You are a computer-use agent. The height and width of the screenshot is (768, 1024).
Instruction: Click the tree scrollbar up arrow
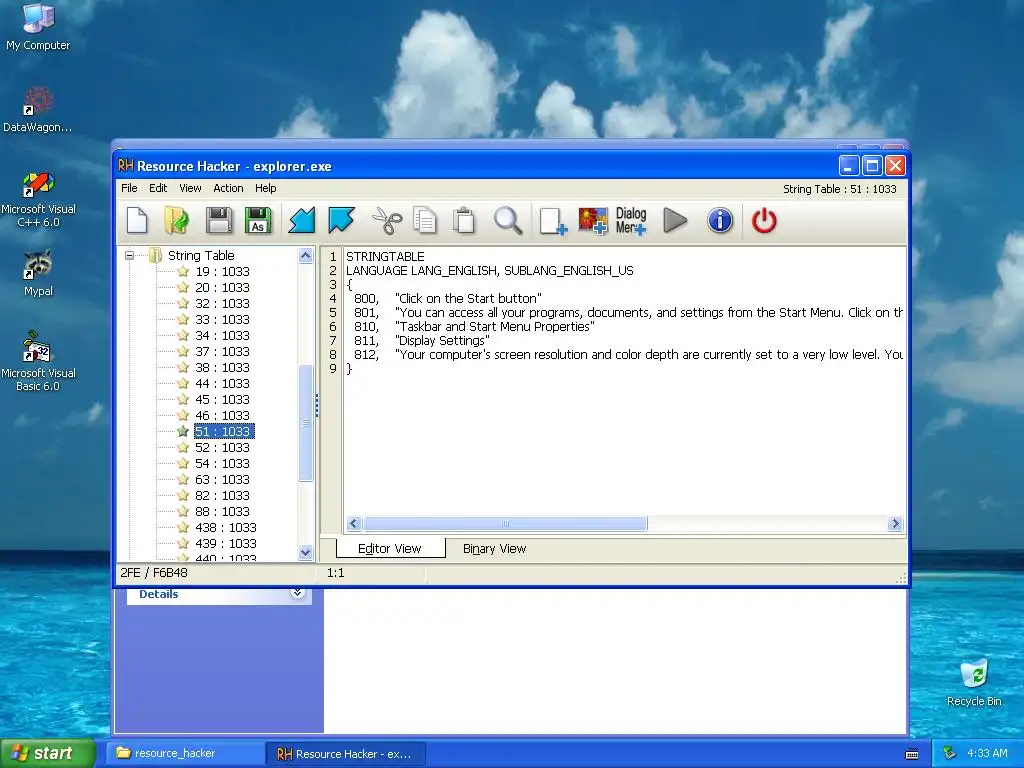click(306, 256)
